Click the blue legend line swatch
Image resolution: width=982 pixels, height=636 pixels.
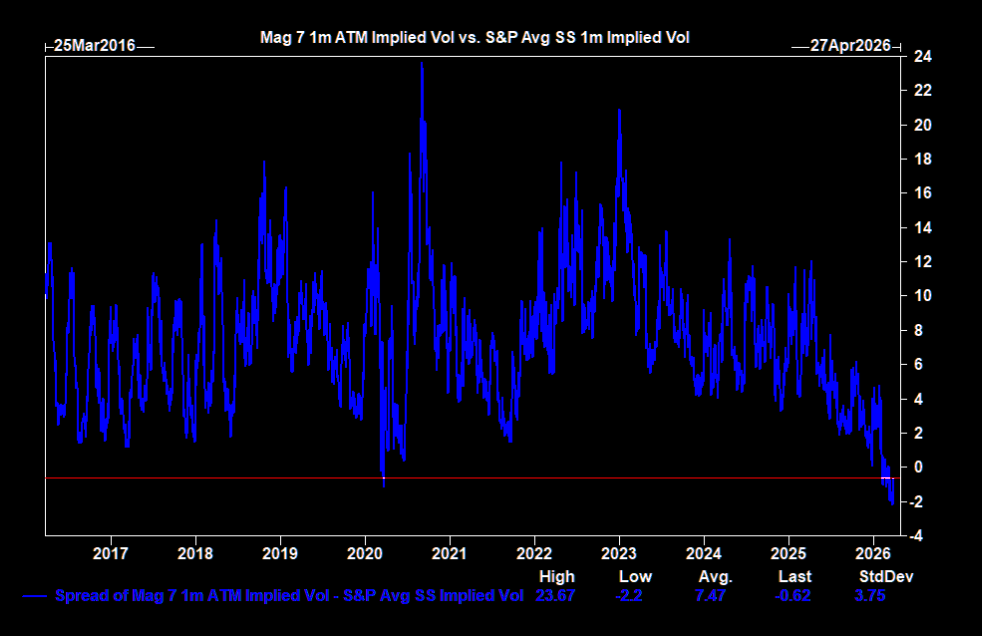[x=34, y=597]
